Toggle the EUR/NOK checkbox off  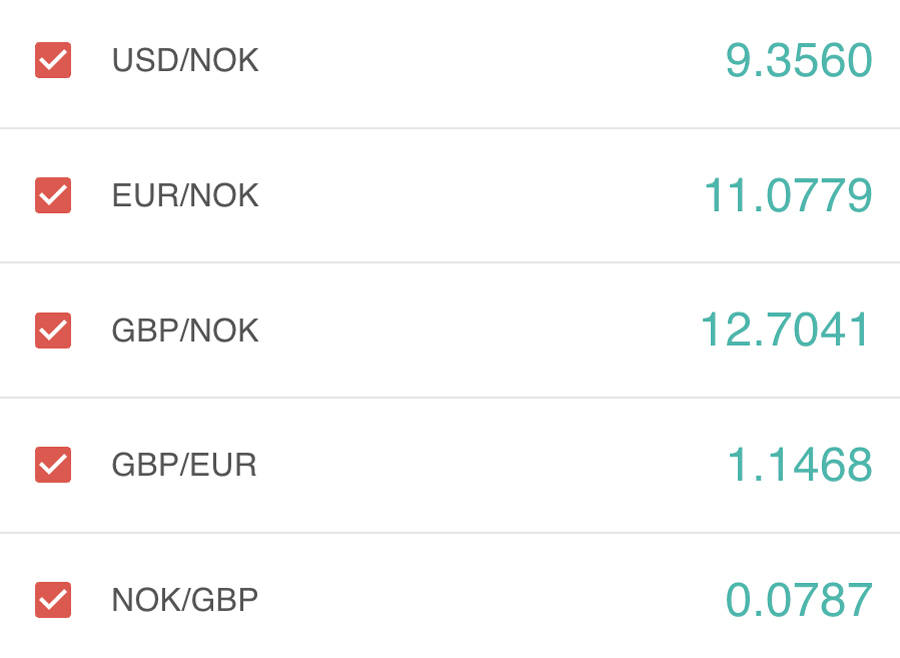tap(53, 195)
